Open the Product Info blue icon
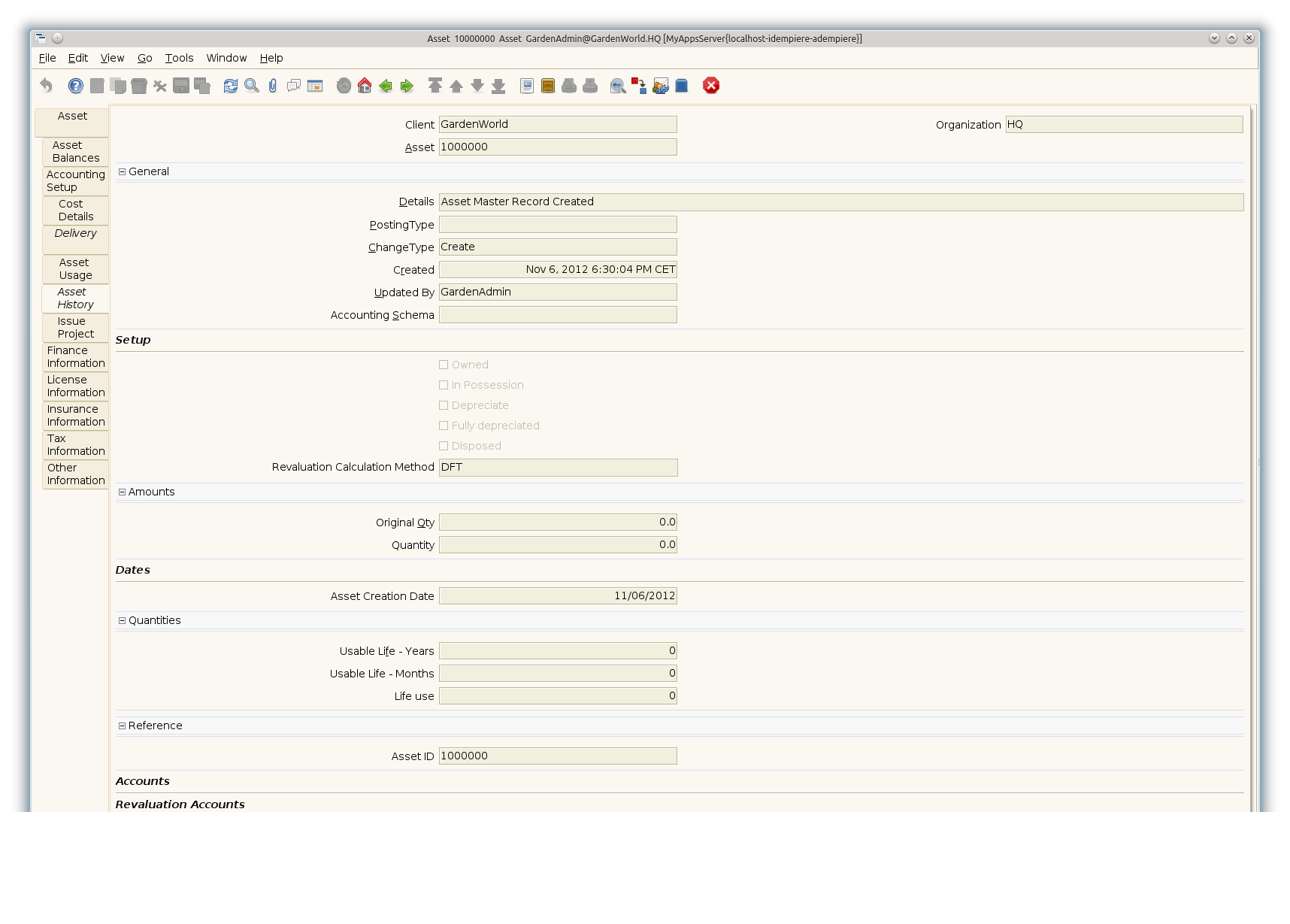This screenshot has height=924, width=1290. [x=682, y=86]
